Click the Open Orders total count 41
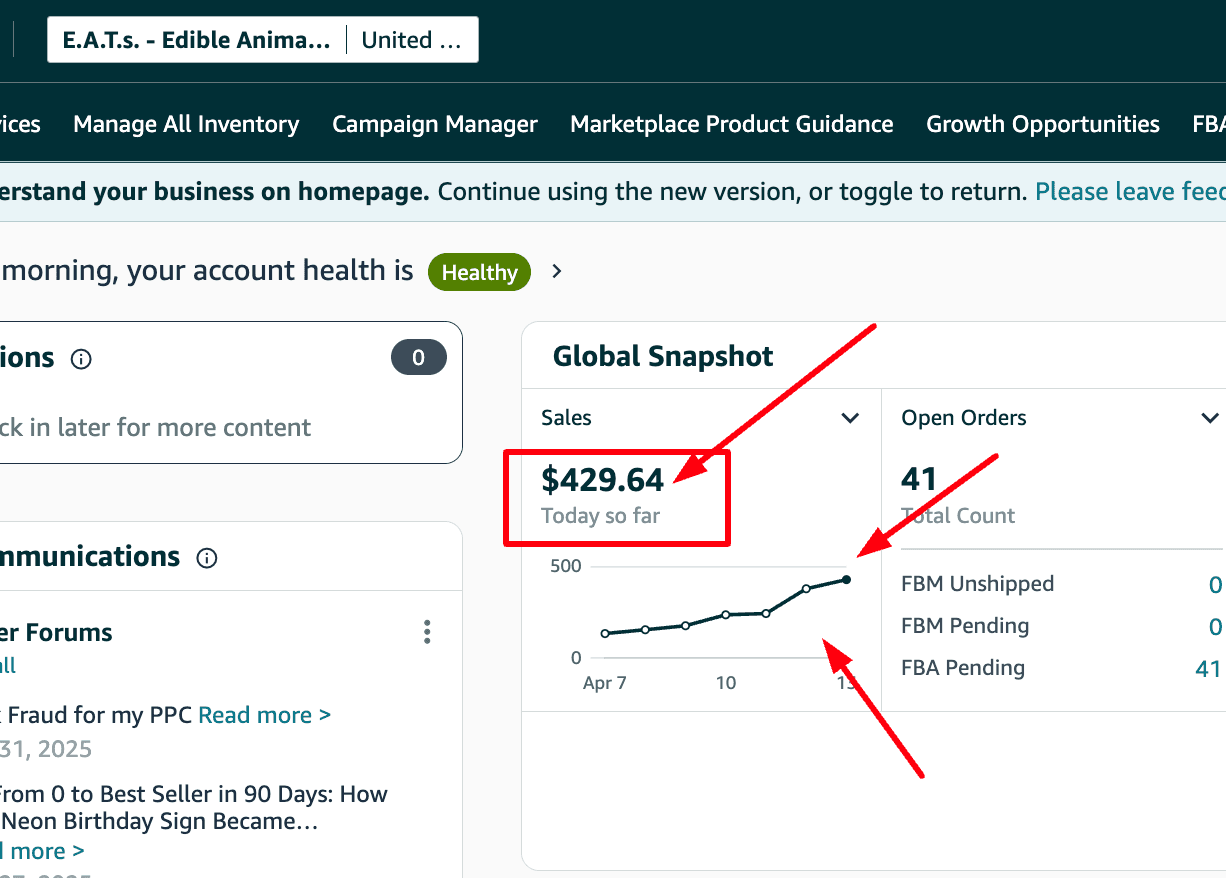This screenshot has height=878, width=1226. (919, 480)
